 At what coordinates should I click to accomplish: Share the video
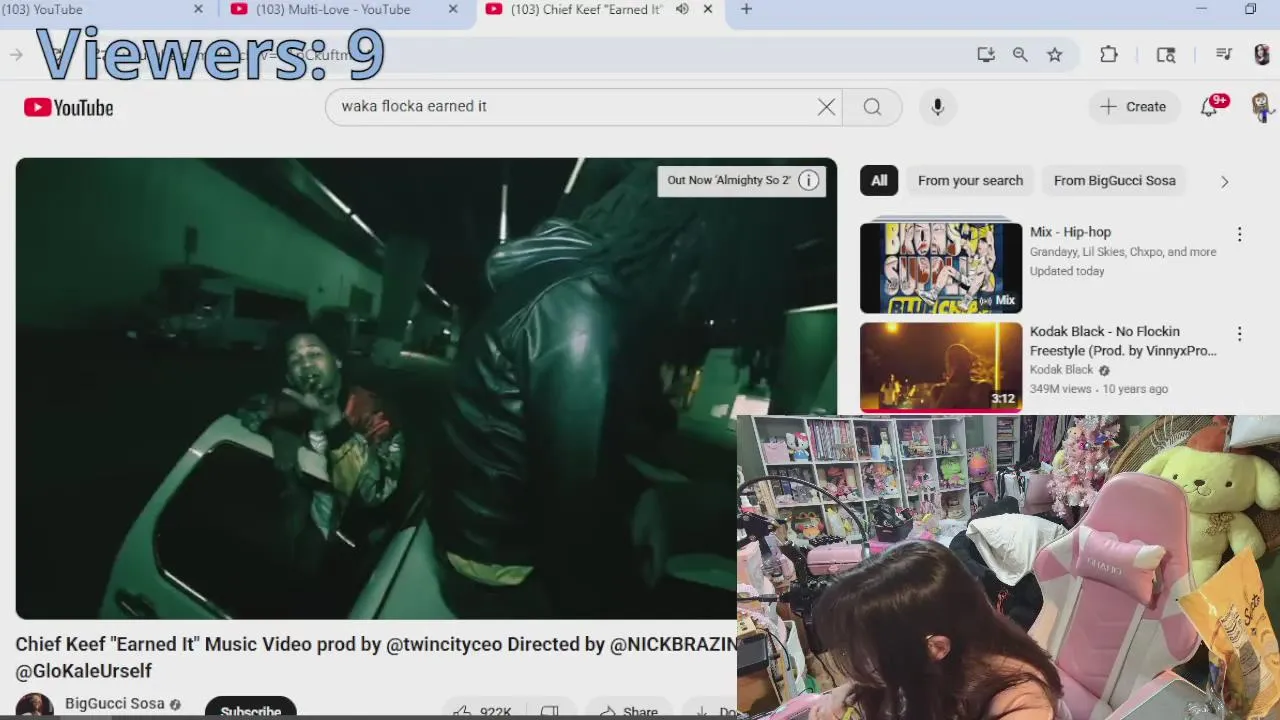[x=628, y=711]
